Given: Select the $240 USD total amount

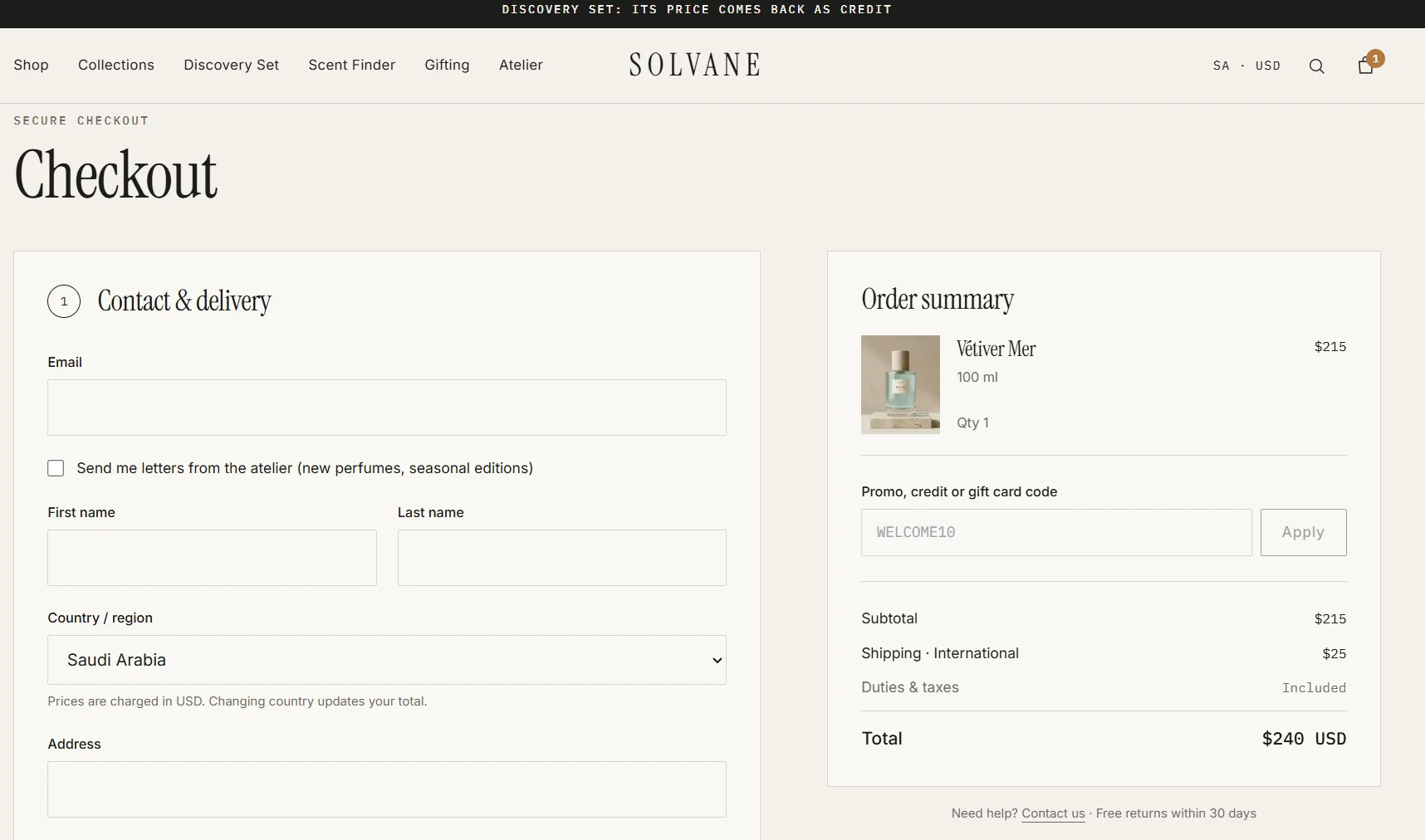Looking at the screenshot, I should (1304, 739).
